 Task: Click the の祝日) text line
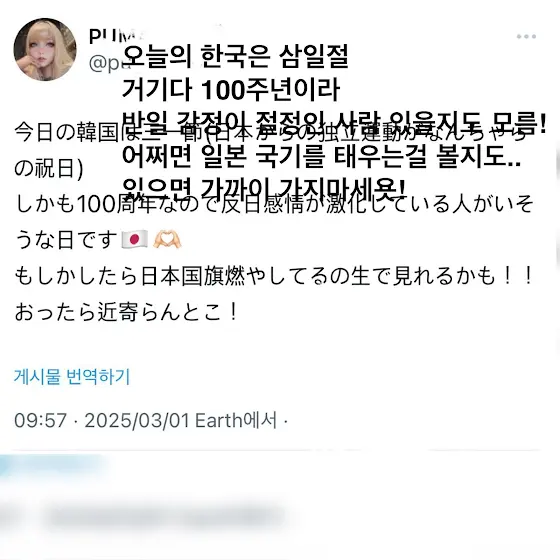tap(49, 168)
